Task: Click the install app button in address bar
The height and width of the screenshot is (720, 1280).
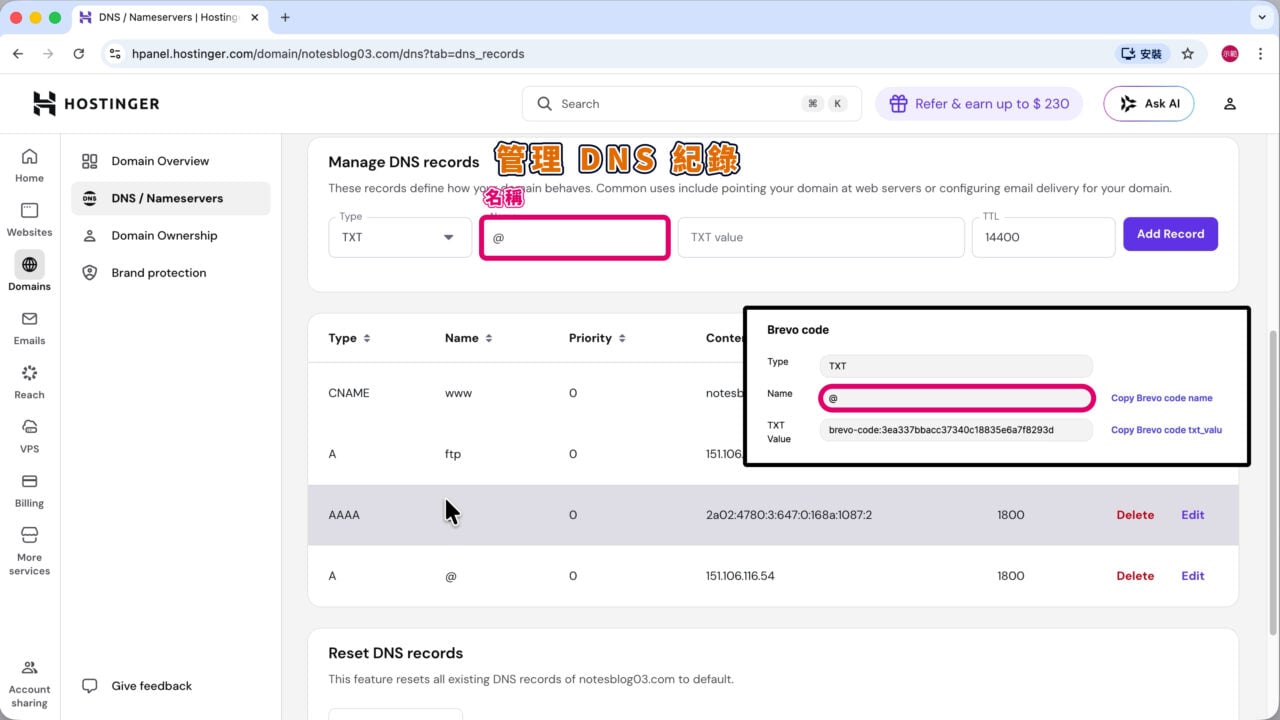Action: coord(1141,54)
